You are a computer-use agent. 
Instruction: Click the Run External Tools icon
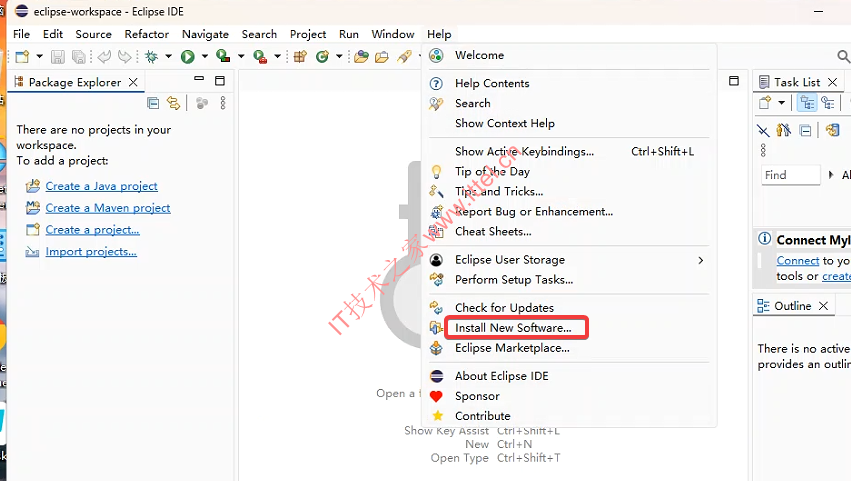pos(260,56)
